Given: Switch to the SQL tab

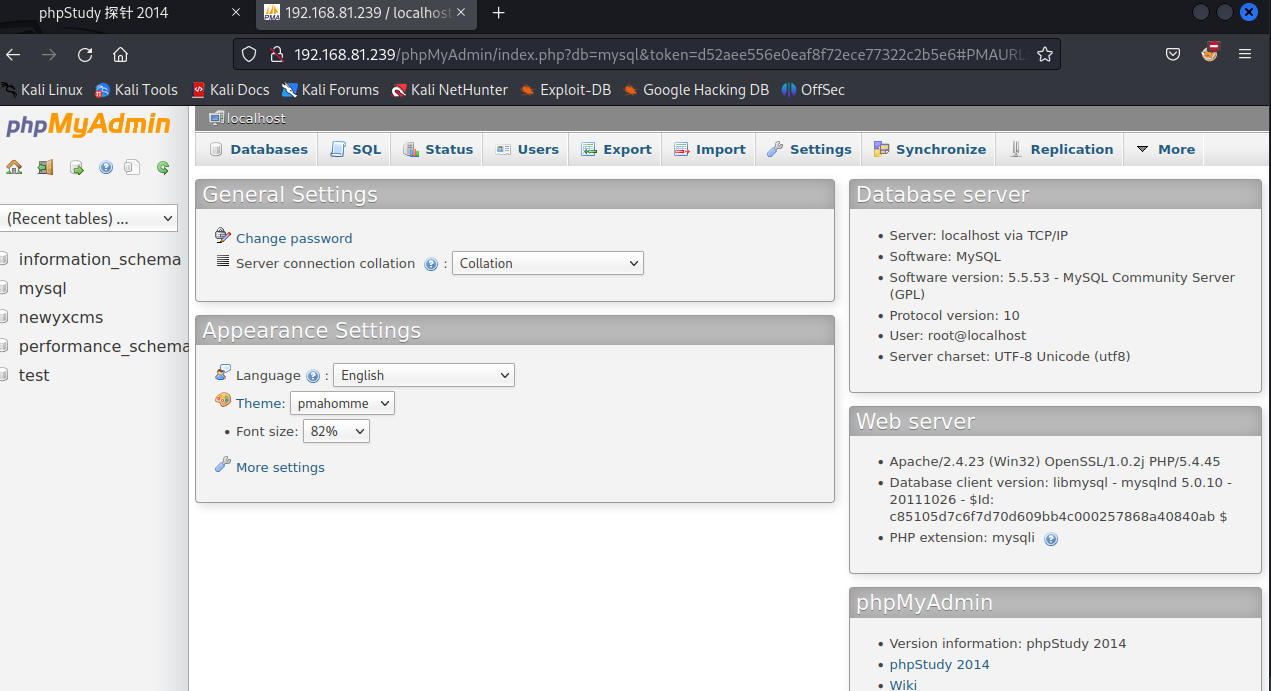Looking at the screenshot, I should 356,149.
